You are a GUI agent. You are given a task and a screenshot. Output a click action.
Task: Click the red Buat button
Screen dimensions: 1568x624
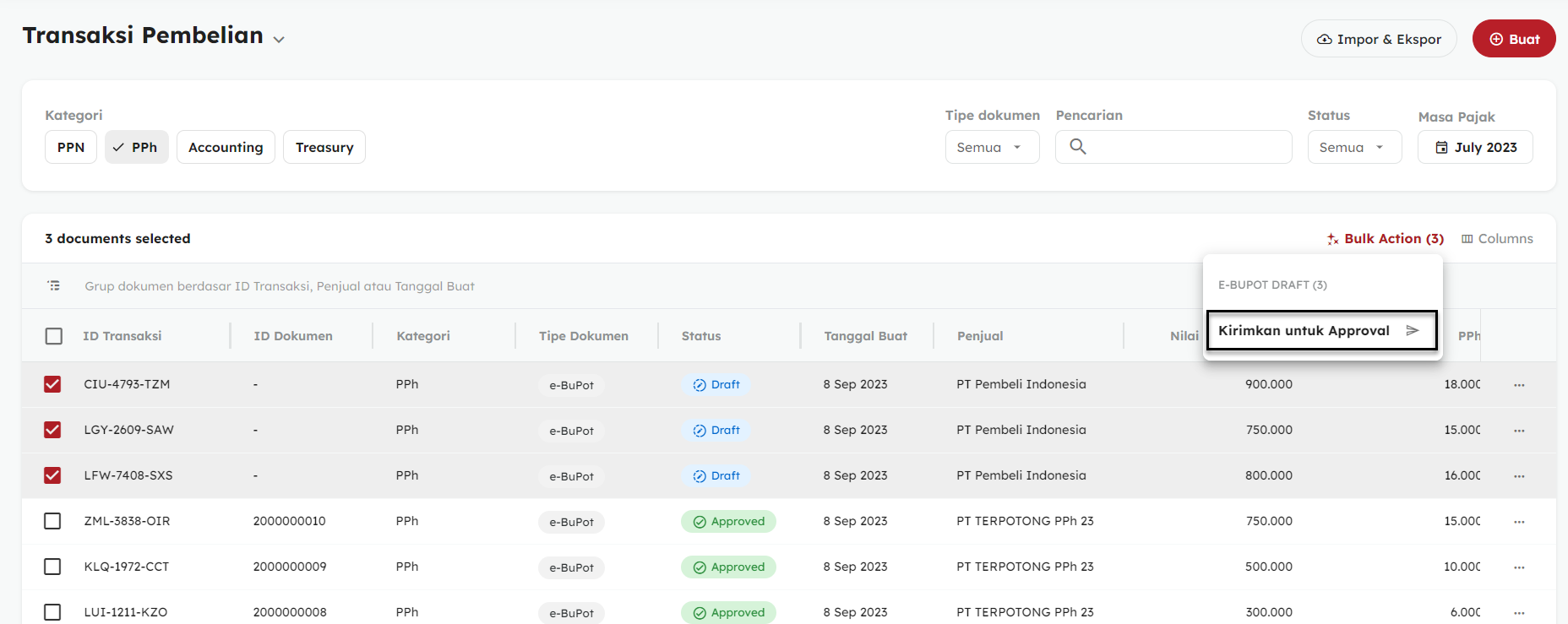[x=1513, y=39]
